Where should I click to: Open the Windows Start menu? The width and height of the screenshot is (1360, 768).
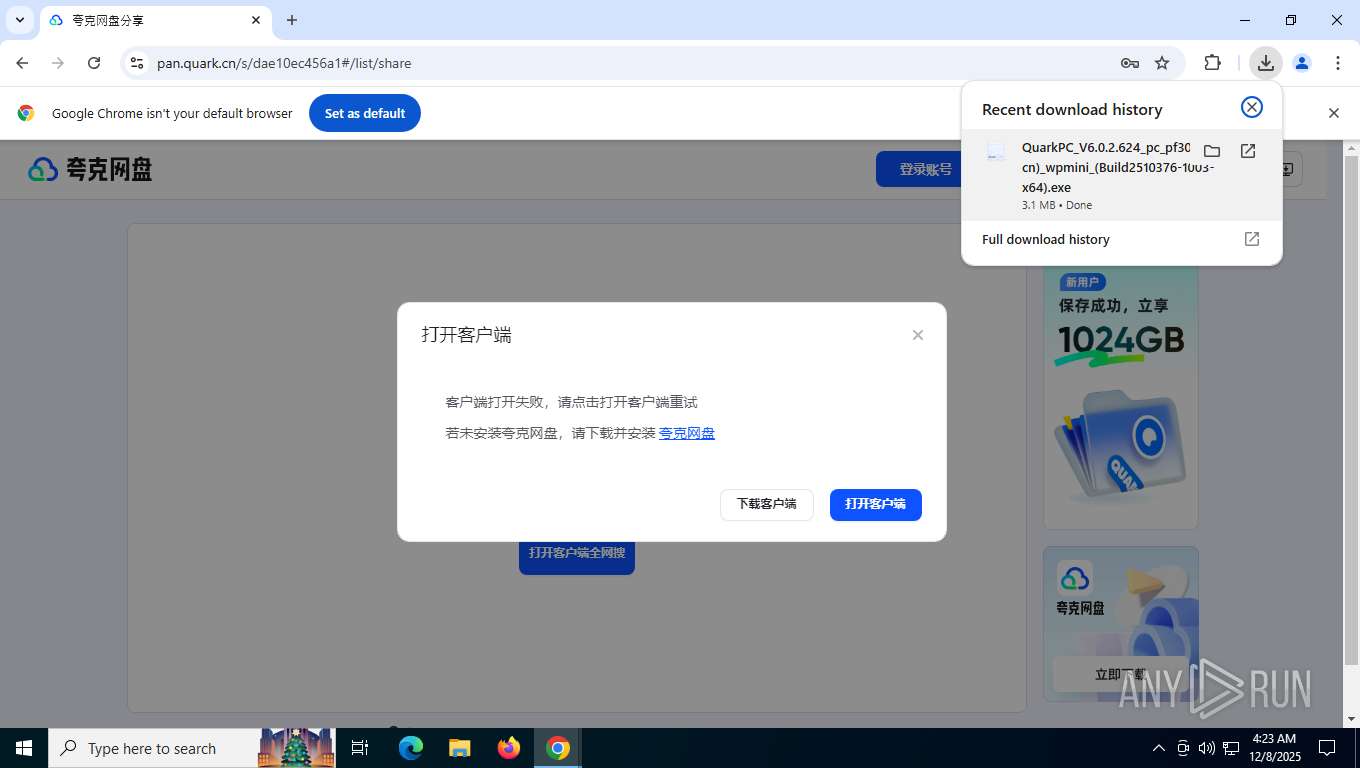(x=24, y=748)
